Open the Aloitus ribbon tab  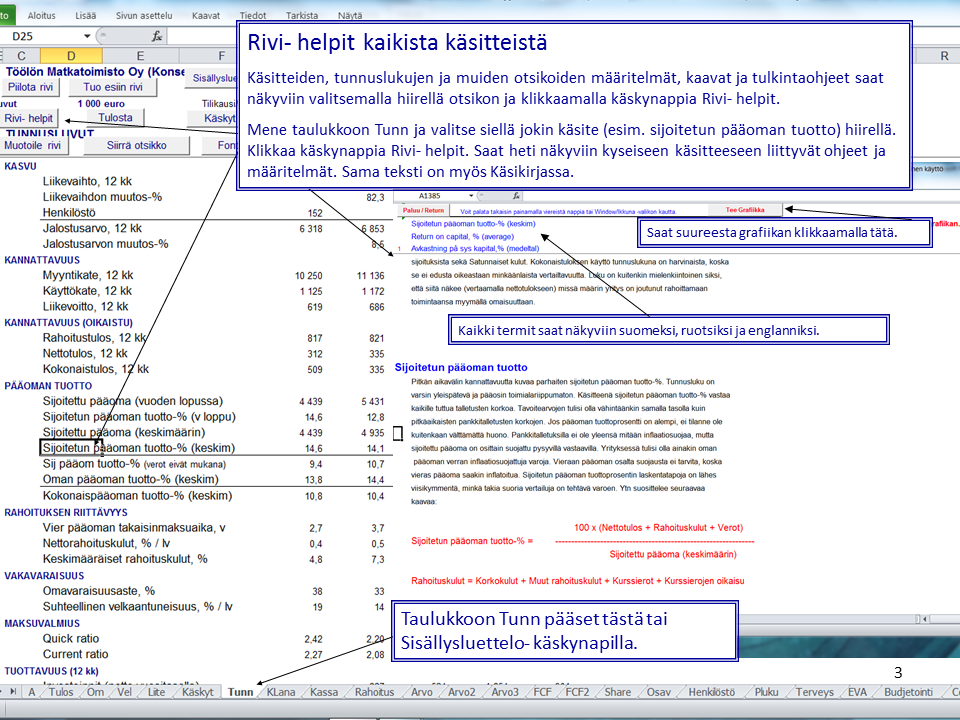tap(42, 15)
